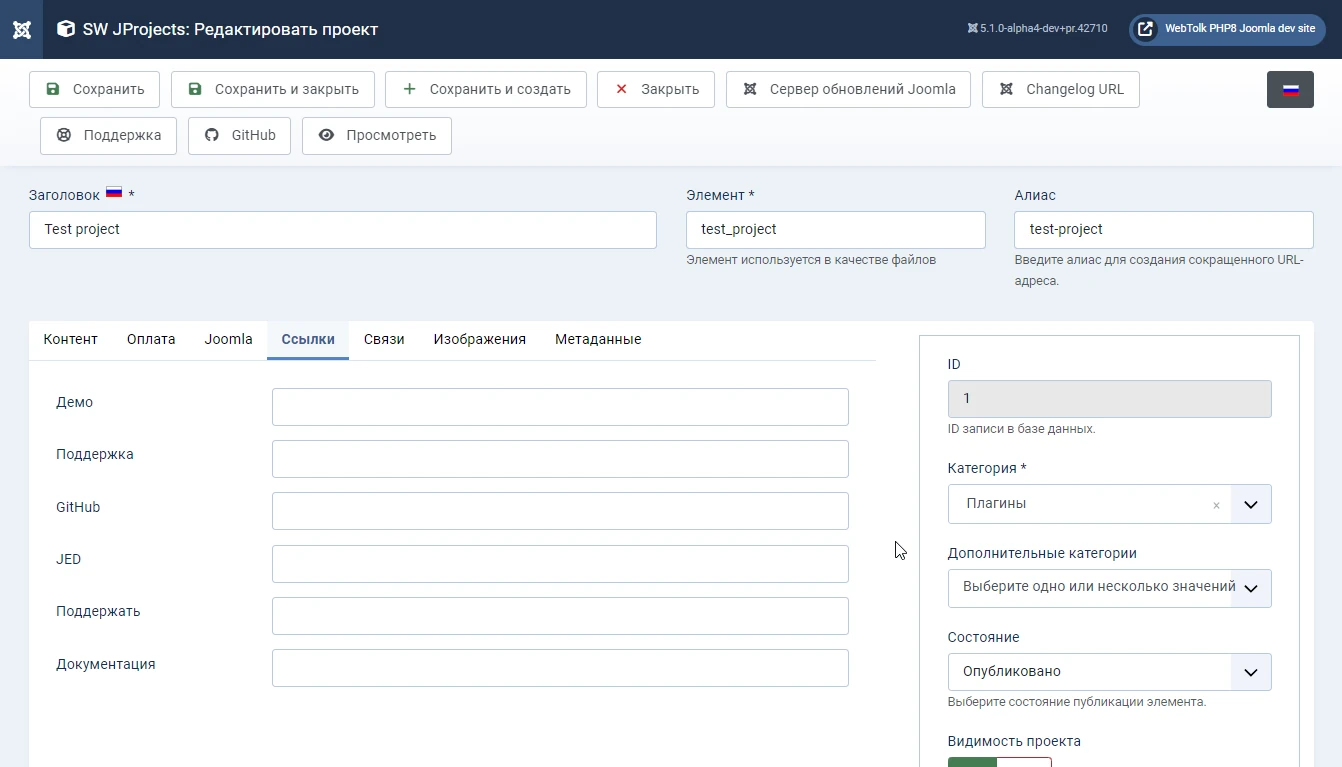This screenshot has height=767, width=1342.
Task: Open the Связи tab
Action: point(384,339)
